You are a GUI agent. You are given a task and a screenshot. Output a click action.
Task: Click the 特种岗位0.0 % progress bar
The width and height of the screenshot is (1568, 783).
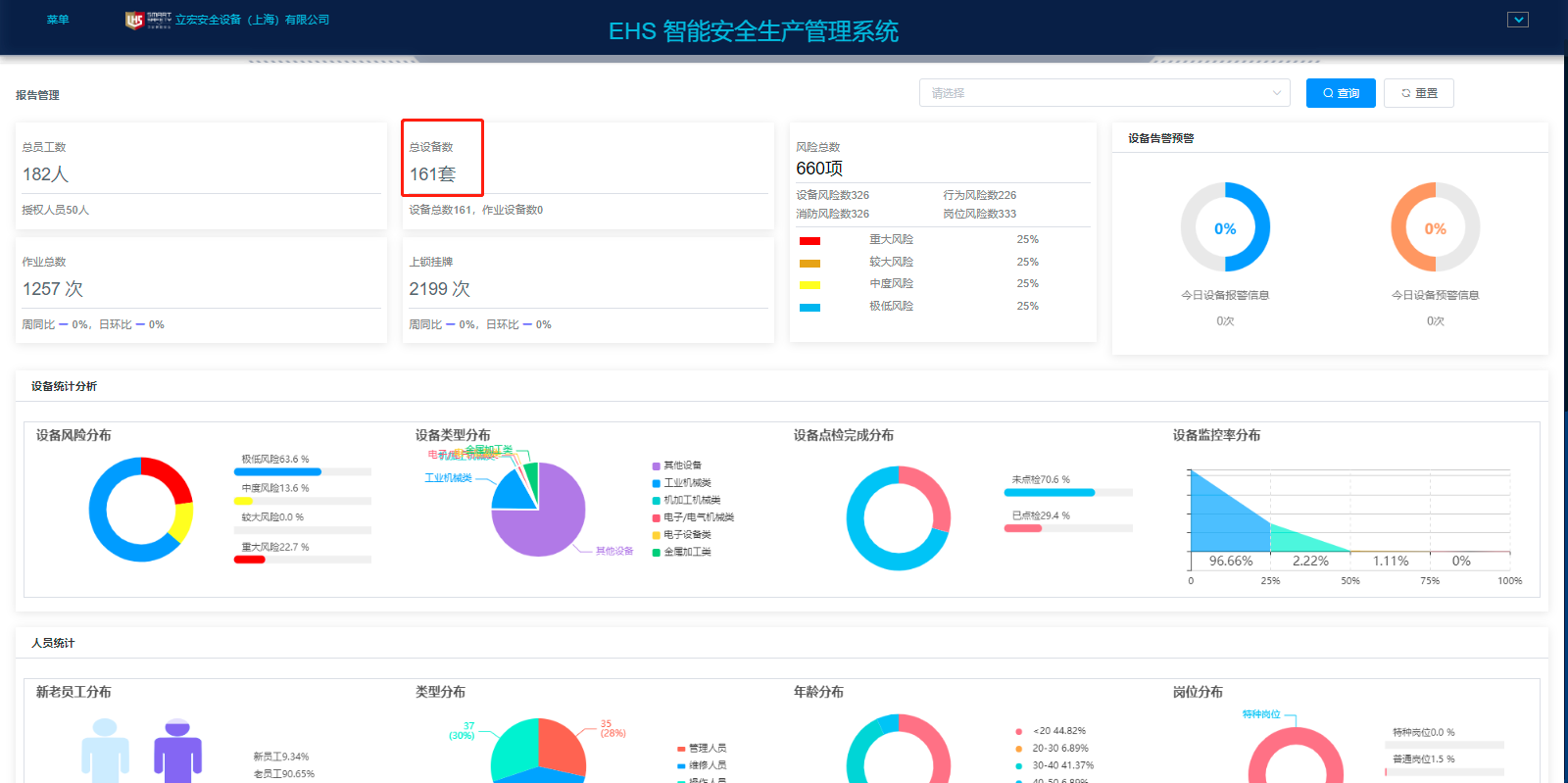click(x=1445, y=745)
